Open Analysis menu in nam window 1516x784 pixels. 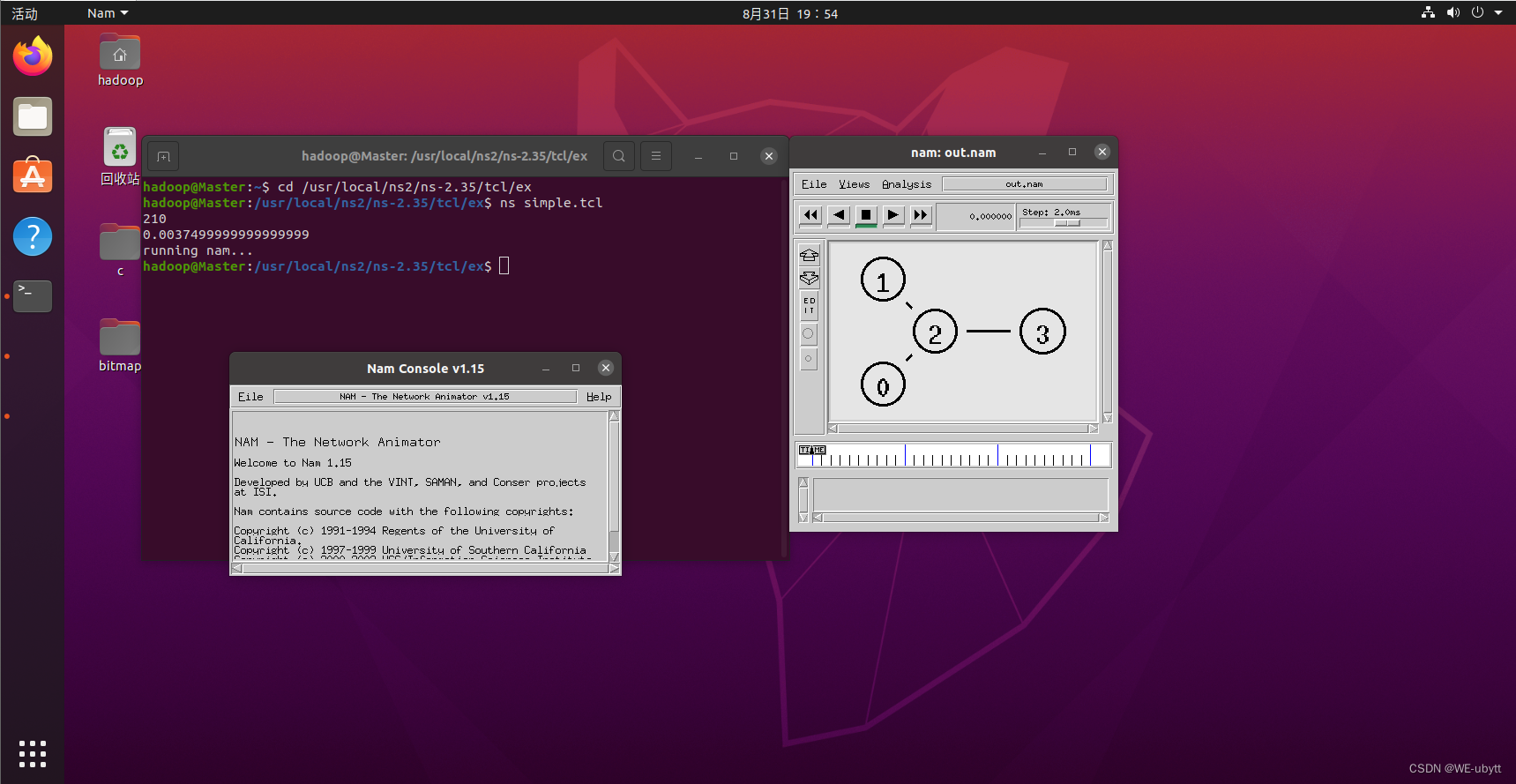(x=907, y=184)
